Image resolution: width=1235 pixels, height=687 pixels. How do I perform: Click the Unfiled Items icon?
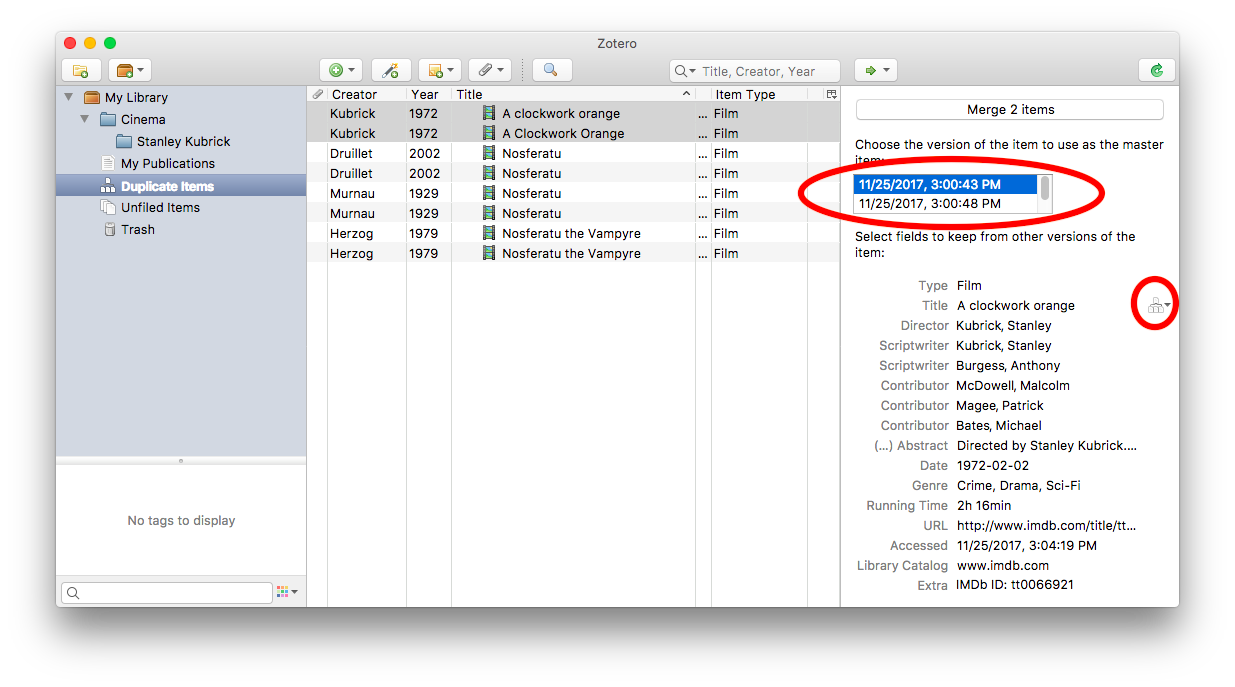pyautogui.click(x=109, y=207)
